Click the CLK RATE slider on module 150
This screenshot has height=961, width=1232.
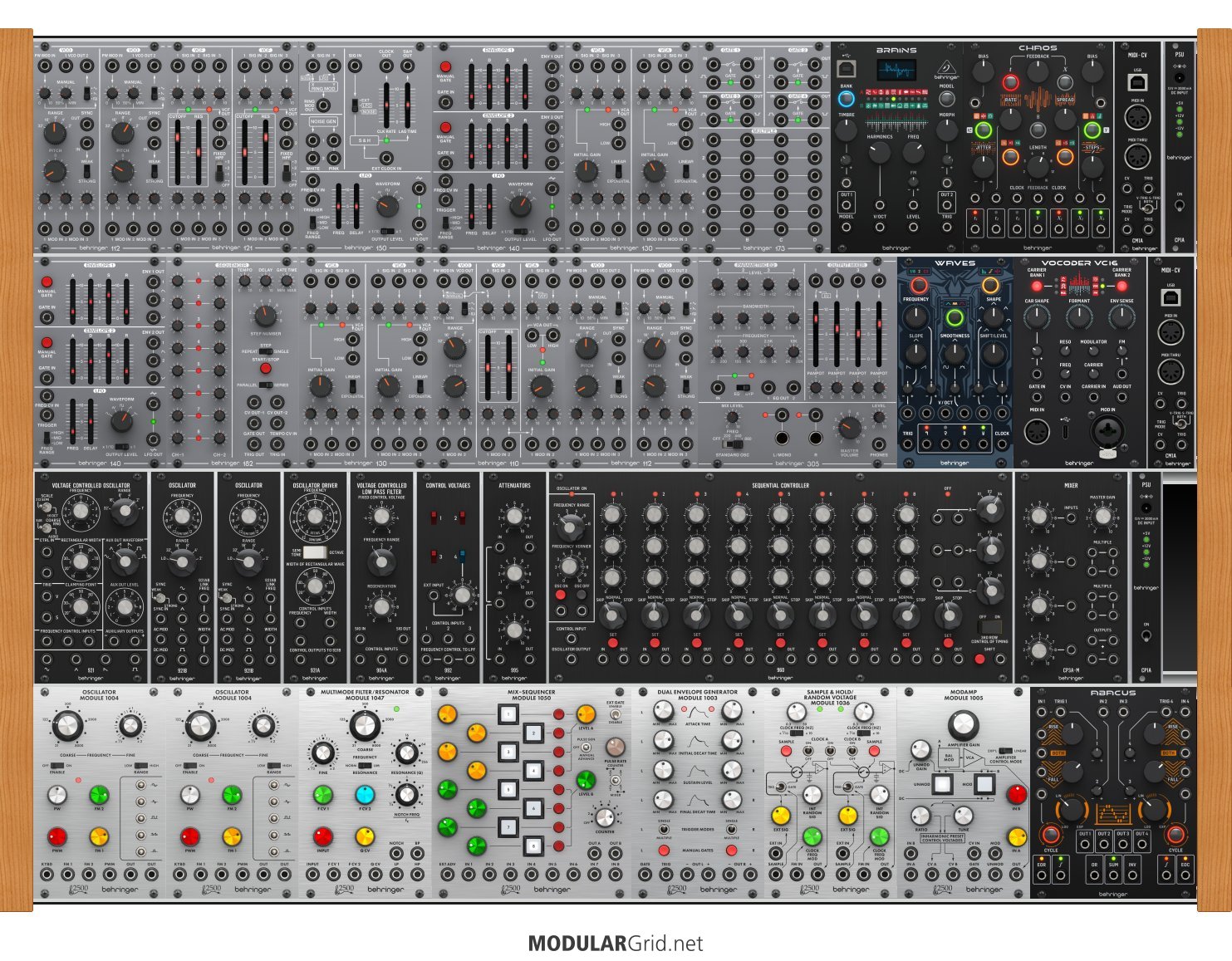385,105
